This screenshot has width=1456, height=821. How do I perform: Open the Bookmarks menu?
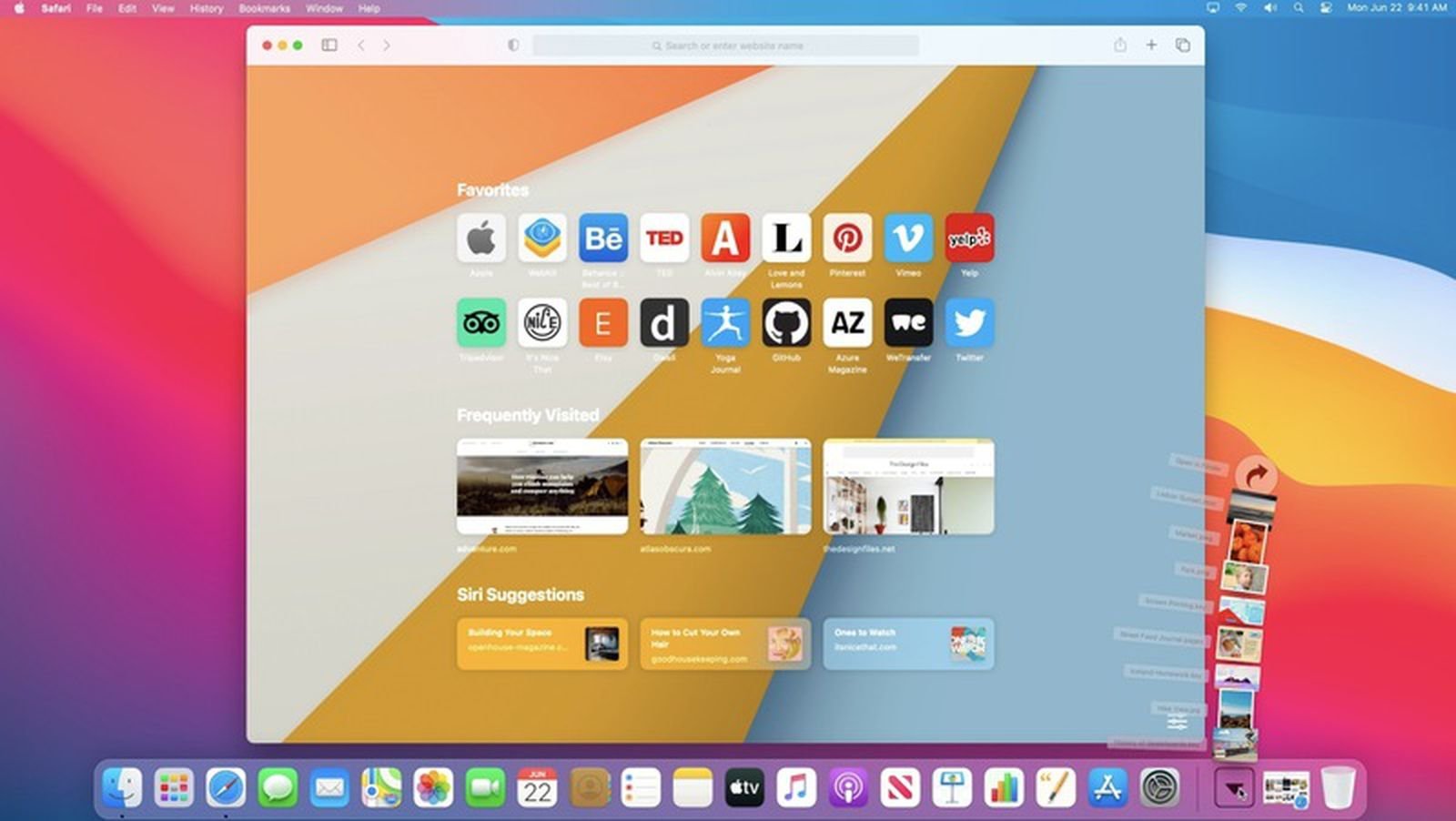click(264, 8)
